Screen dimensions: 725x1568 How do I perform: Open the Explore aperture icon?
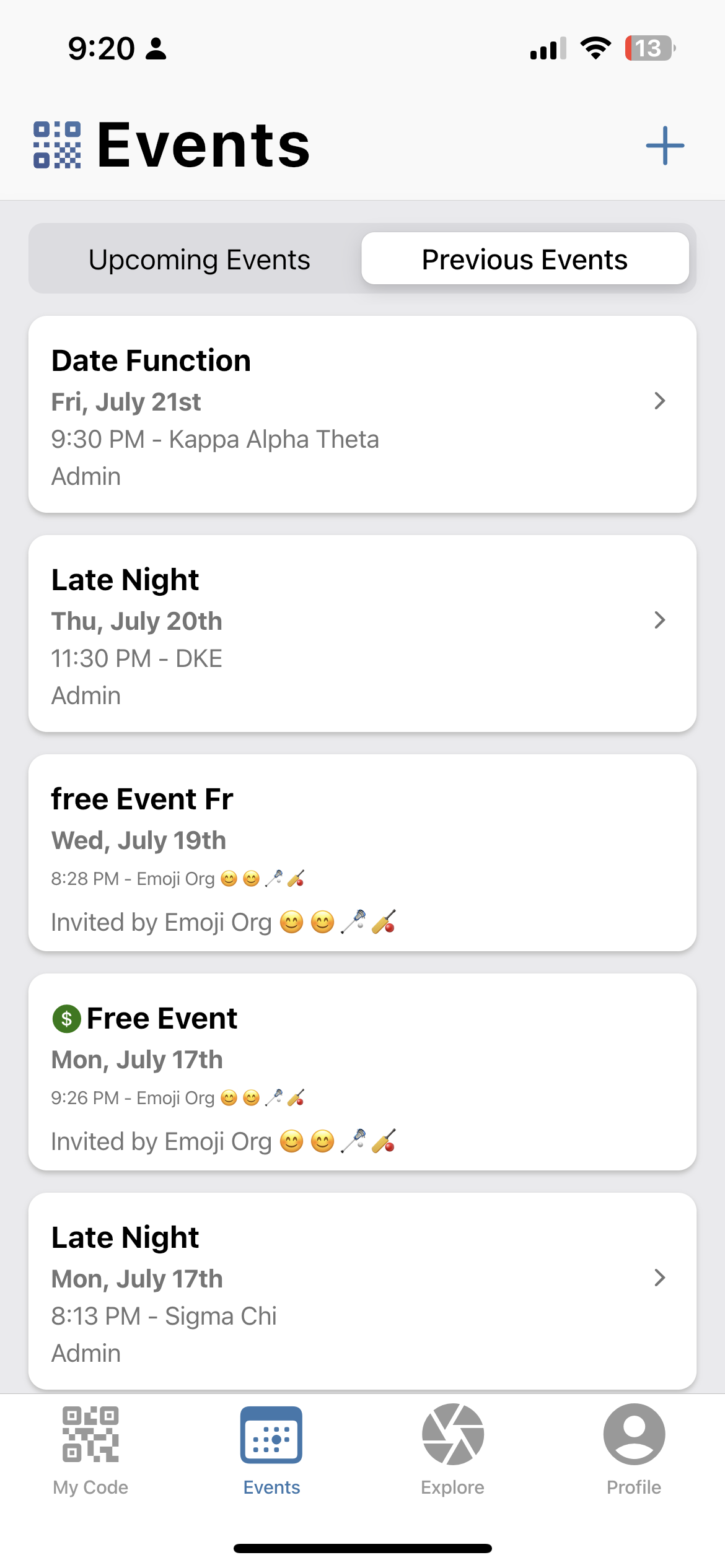click(453, 1434)
